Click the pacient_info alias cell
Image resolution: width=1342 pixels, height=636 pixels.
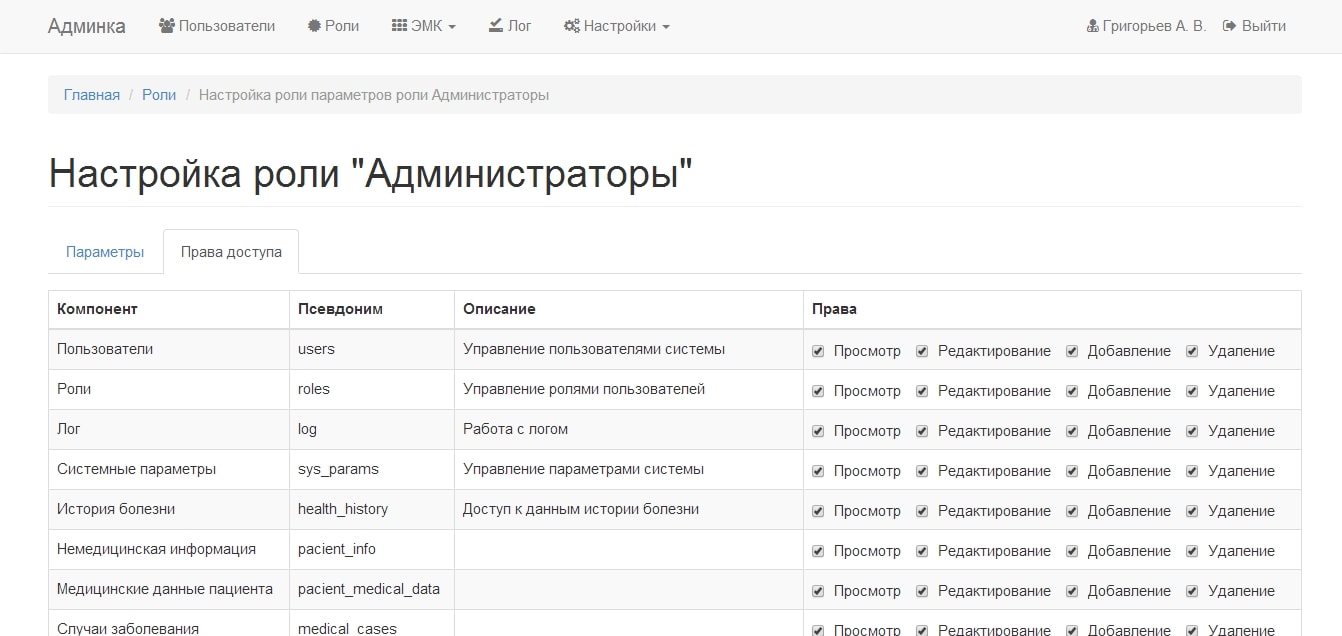[x=372, y=550]
